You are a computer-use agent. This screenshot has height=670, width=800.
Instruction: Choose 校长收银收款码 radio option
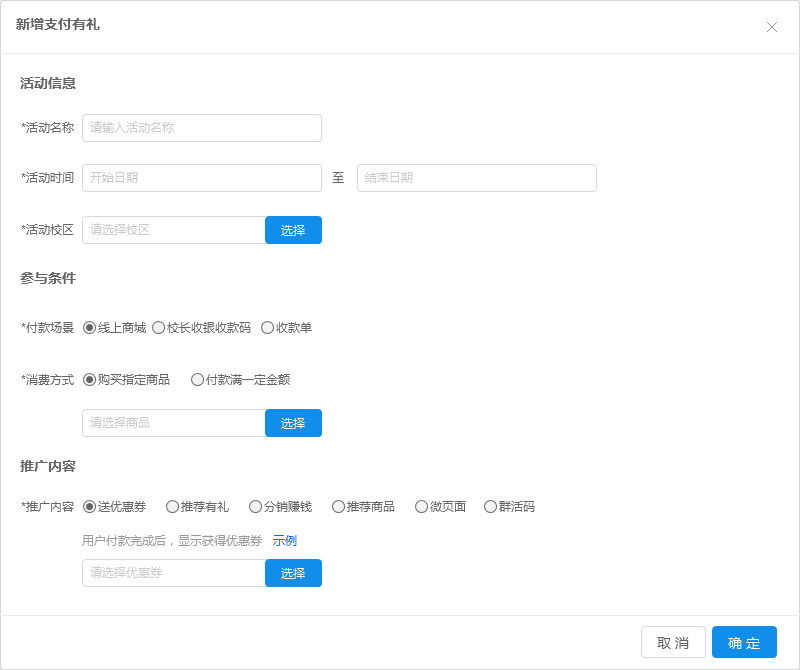click(x=158, y=328)
